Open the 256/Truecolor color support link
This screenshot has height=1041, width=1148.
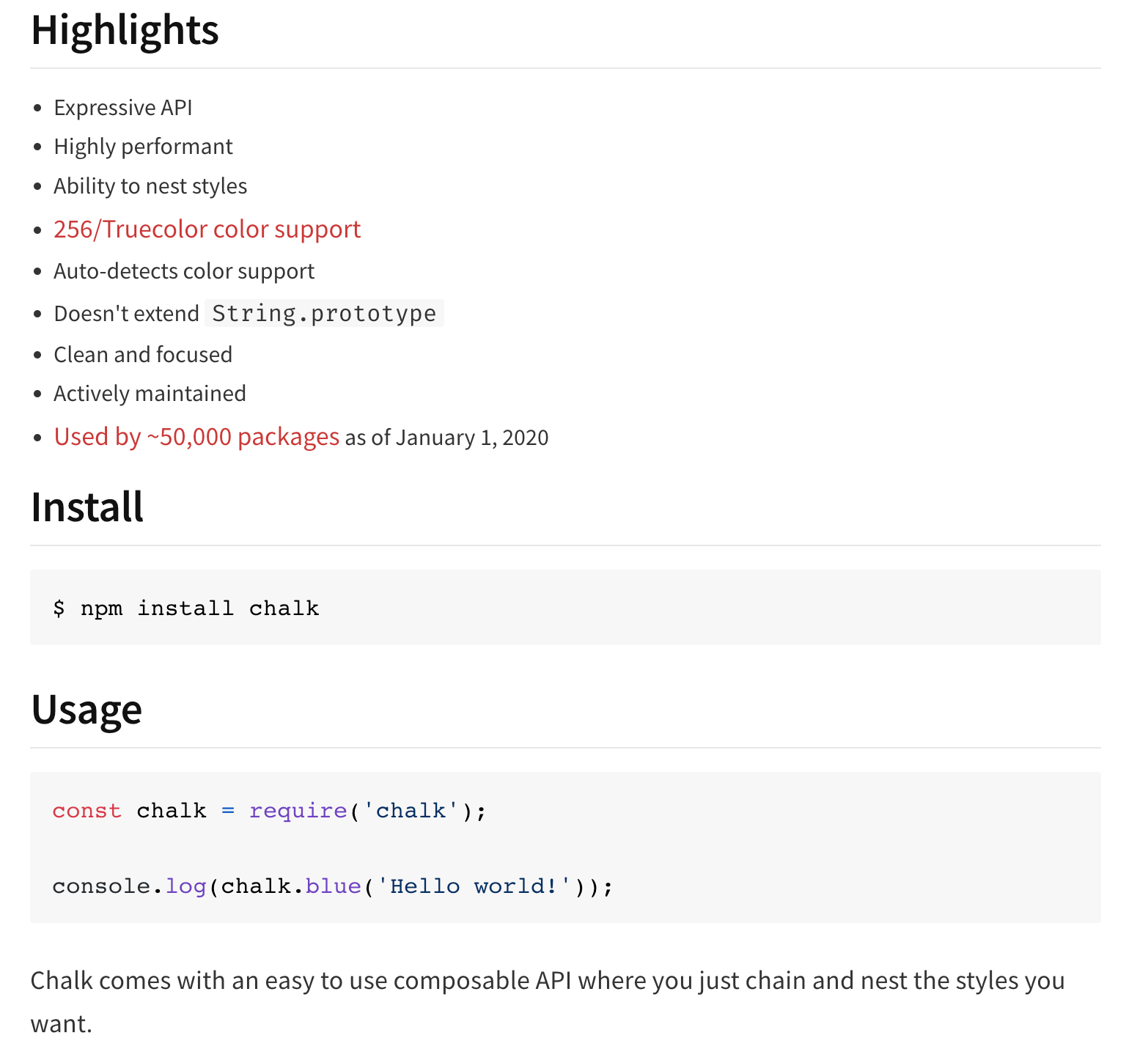click(207, 229)
